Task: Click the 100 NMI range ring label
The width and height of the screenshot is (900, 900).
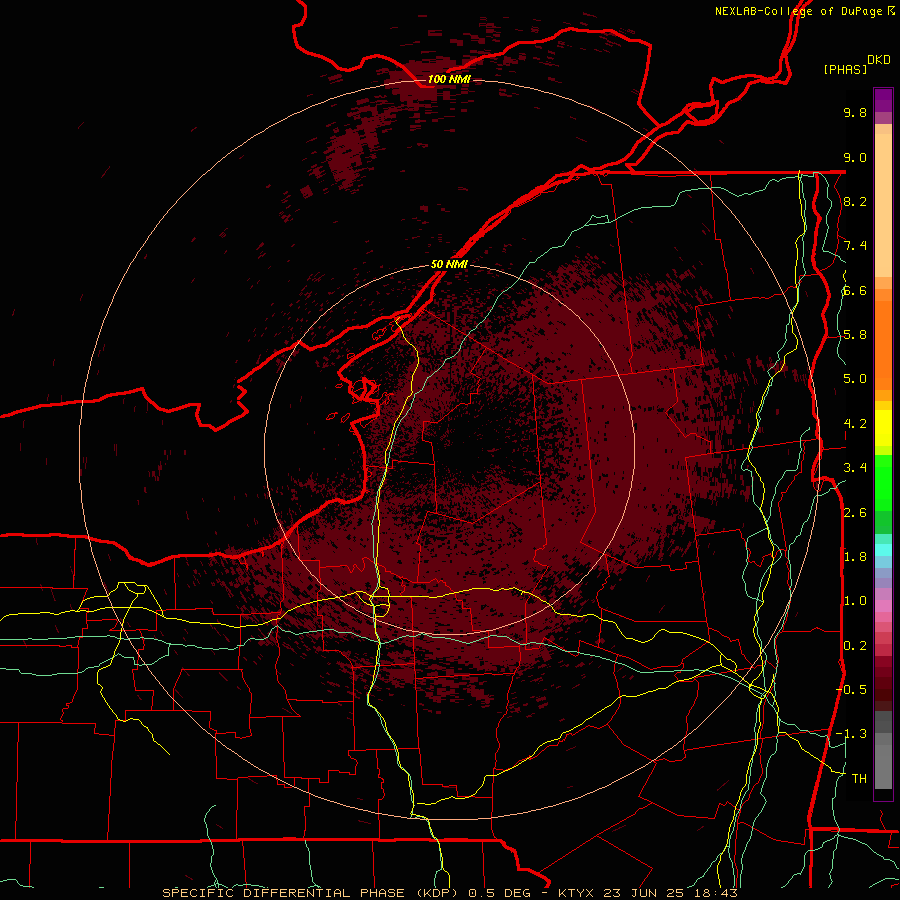Action: [449, 79]
